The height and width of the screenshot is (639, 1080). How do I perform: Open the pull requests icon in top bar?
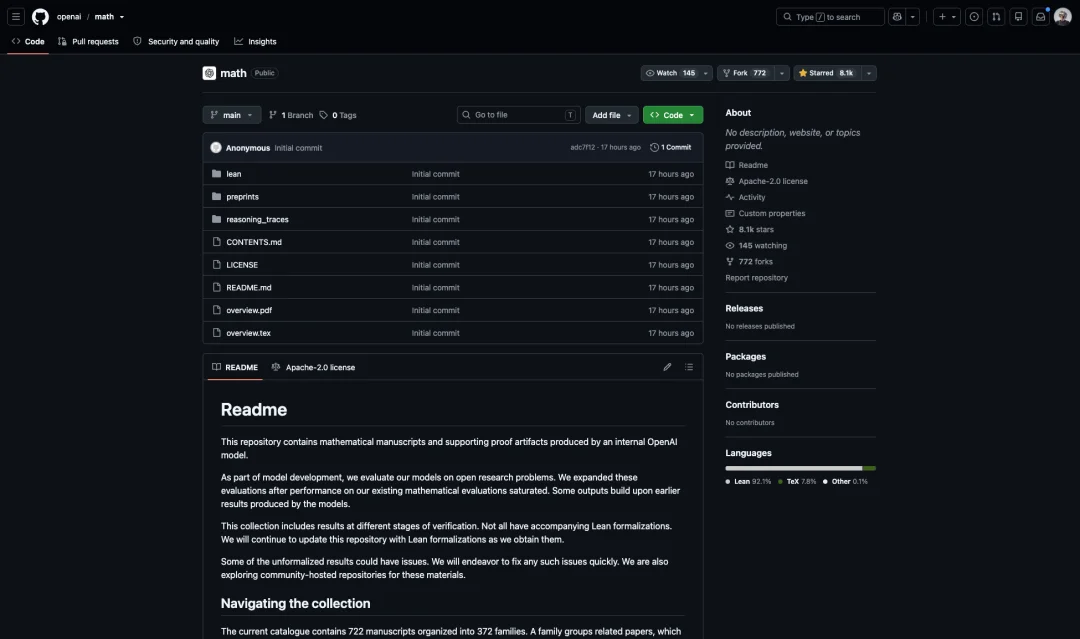pos(996,17)
